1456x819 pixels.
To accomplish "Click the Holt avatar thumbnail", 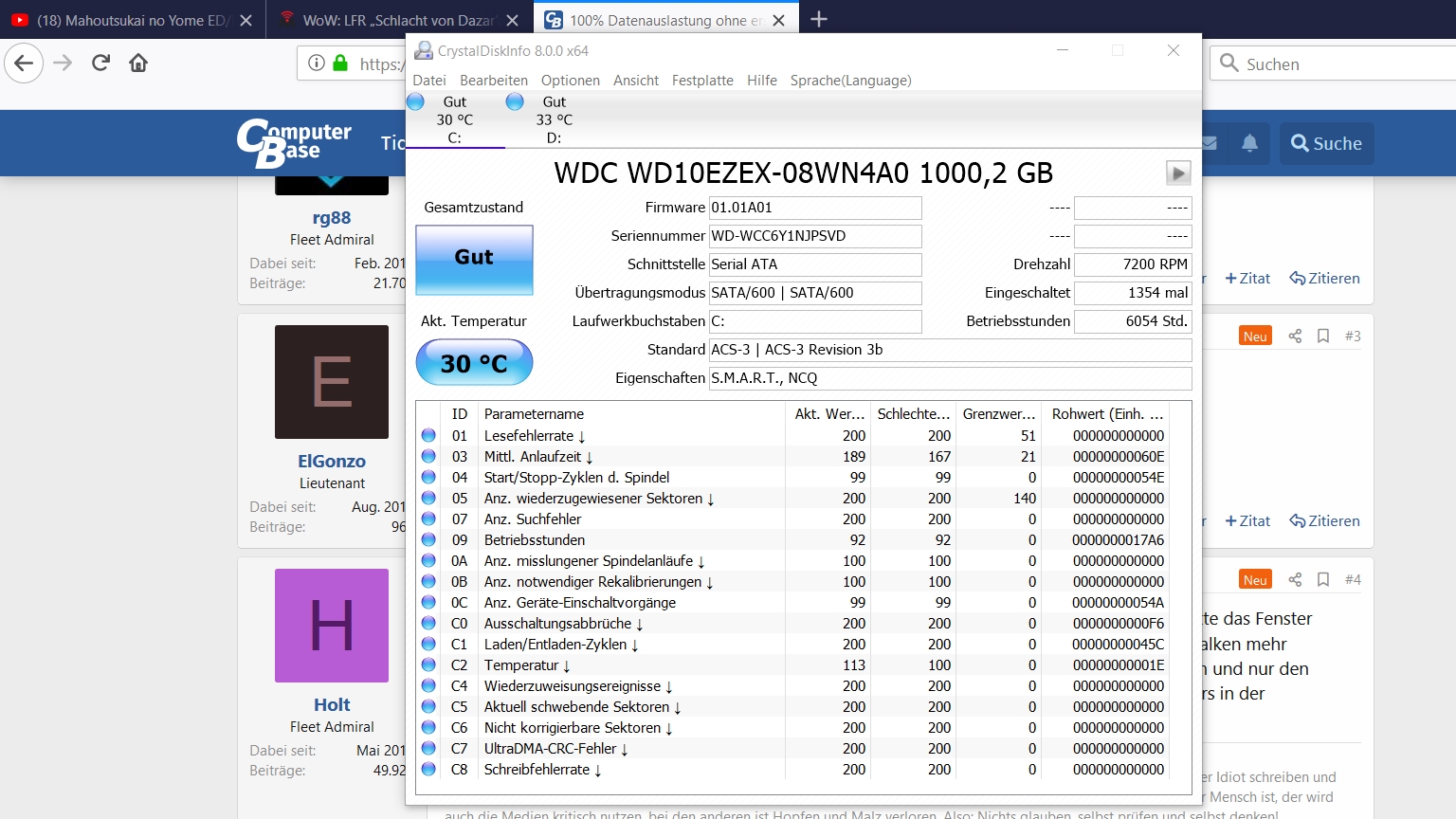I will coord(332,626).
